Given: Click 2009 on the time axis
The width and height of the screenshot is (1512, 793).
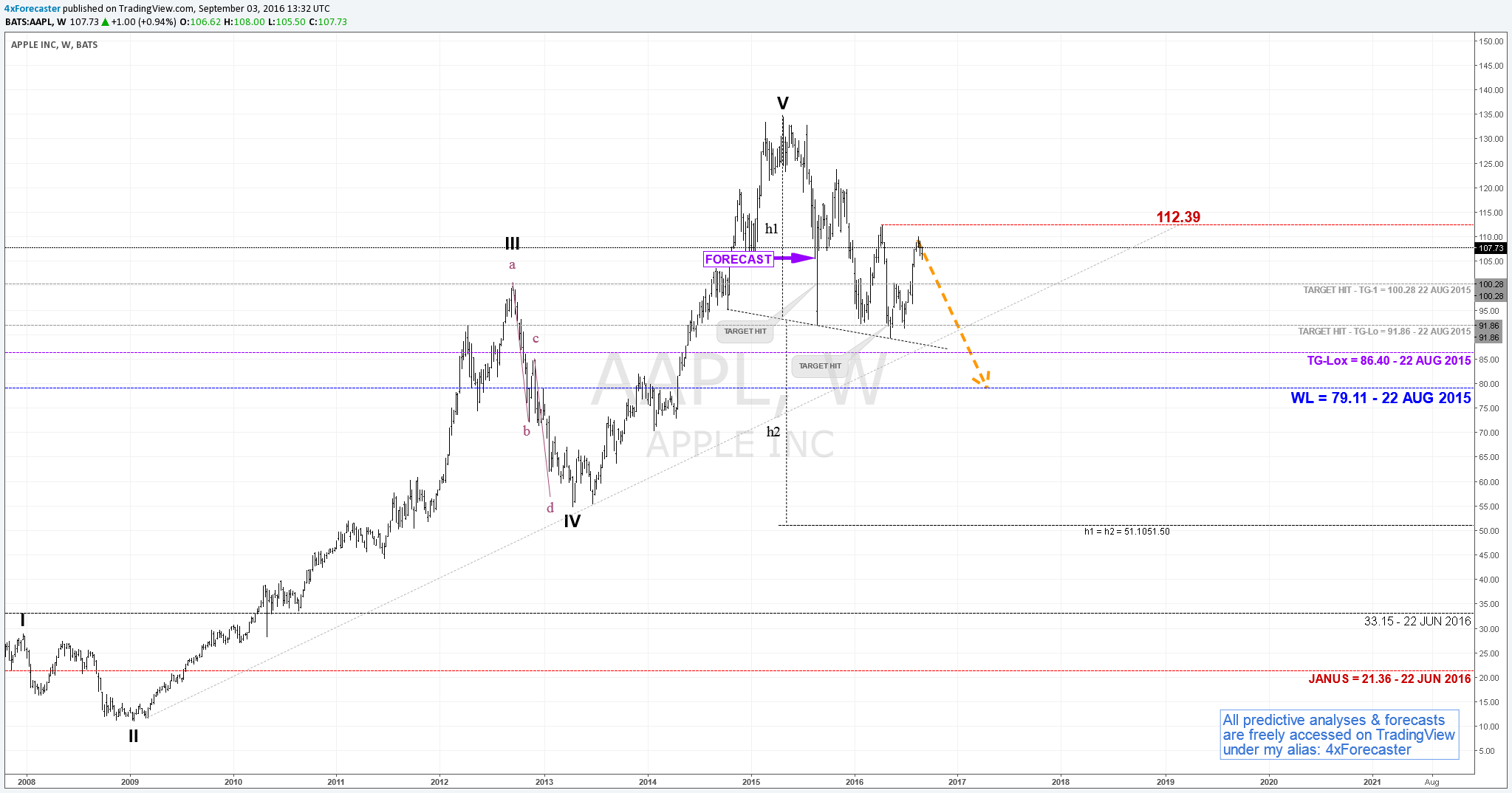Looking at the screenshot, I should (x=129, y=782).
